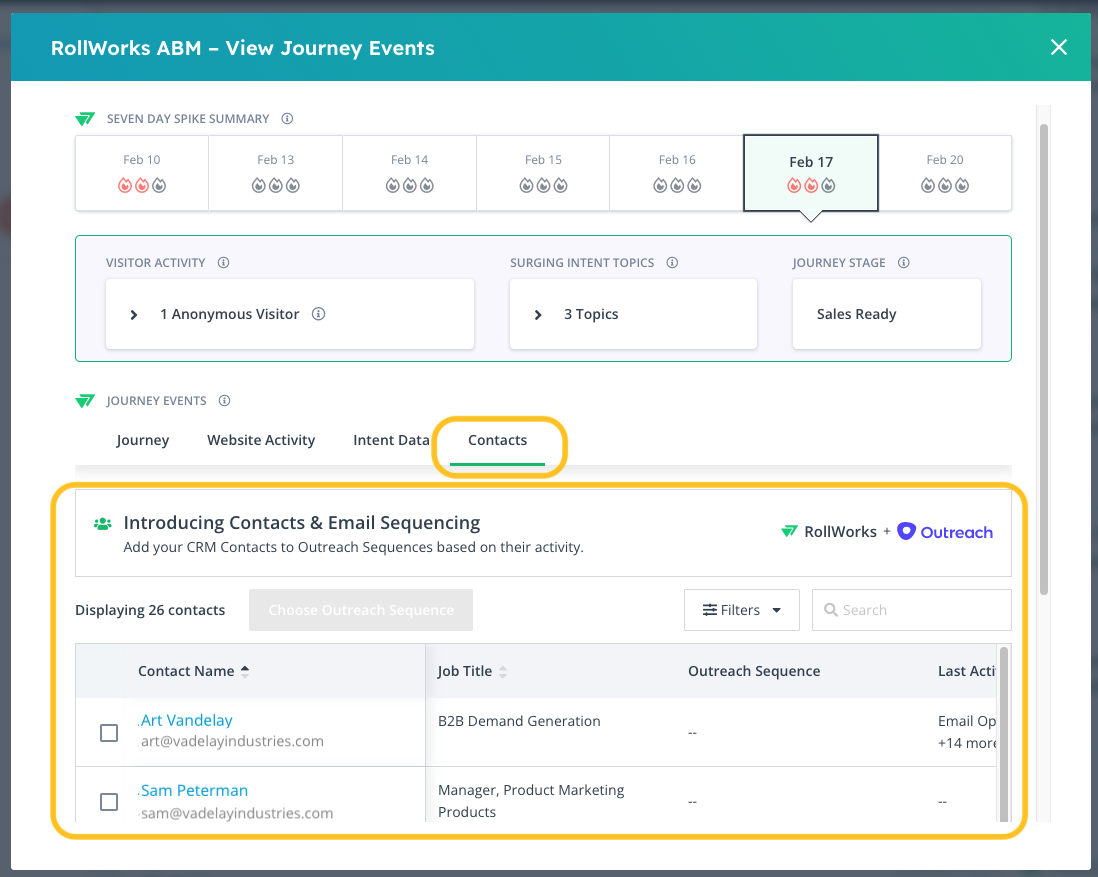Tick the checkbox for Sam Peterman
1098x877 pixels.
[109, 801]
